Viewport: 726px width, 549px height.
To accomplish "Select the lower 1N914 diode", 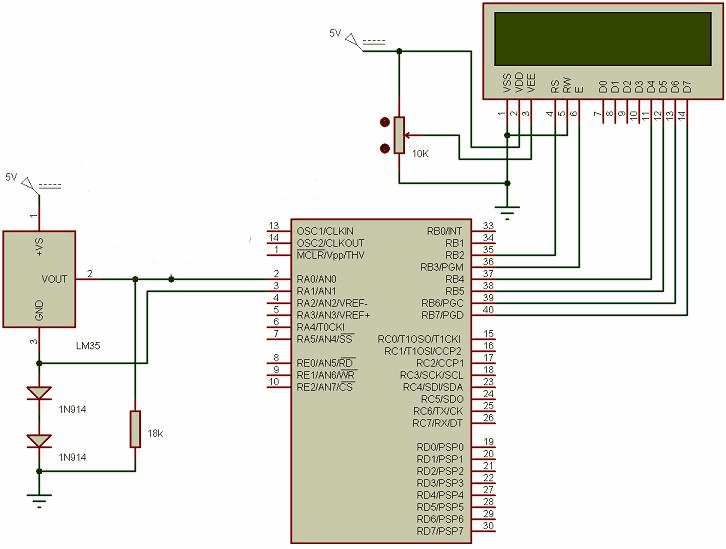I will 39,440.
